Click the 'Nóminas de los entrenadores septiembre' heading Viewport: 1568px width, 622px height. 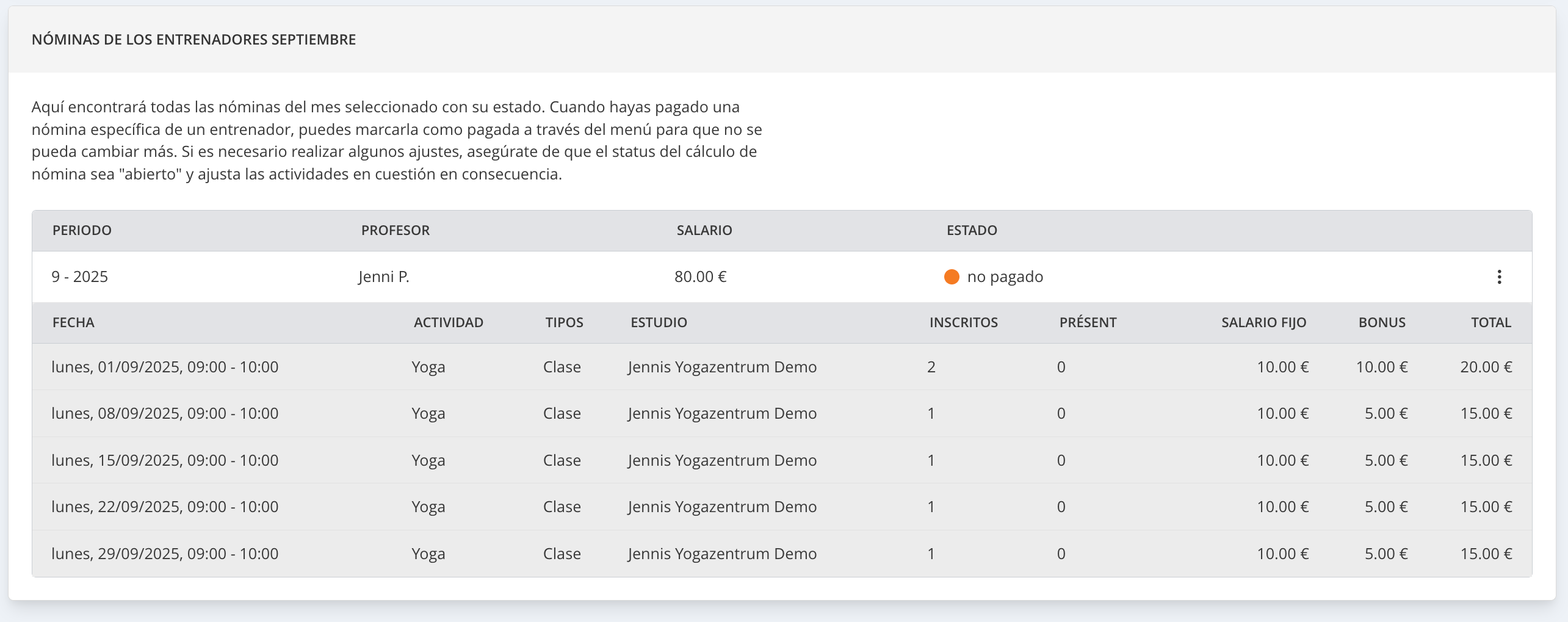click(193, 40)
